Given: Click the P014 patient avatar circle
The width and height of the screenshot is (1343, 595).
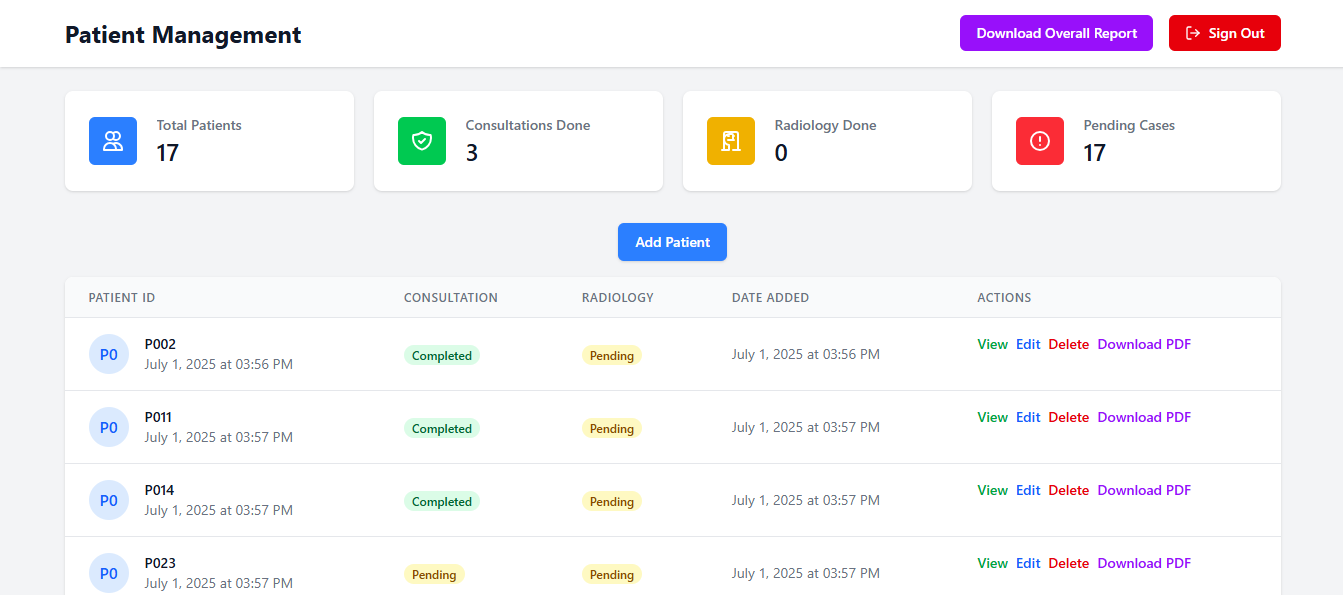Looking at the screenshot, I should [x=109, y=500].
